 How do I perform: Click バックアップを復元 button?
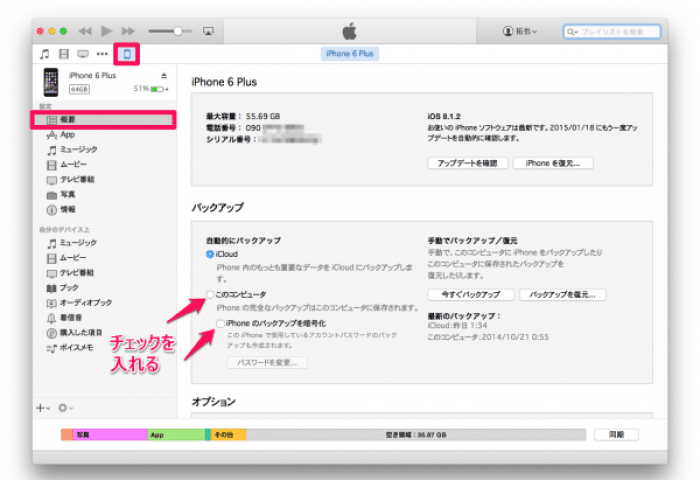tap(562, 295)
